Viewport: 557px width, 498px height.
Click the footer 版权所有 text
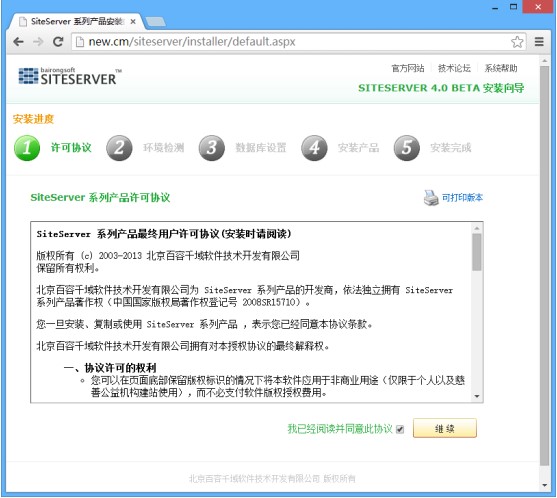[339, 479]
